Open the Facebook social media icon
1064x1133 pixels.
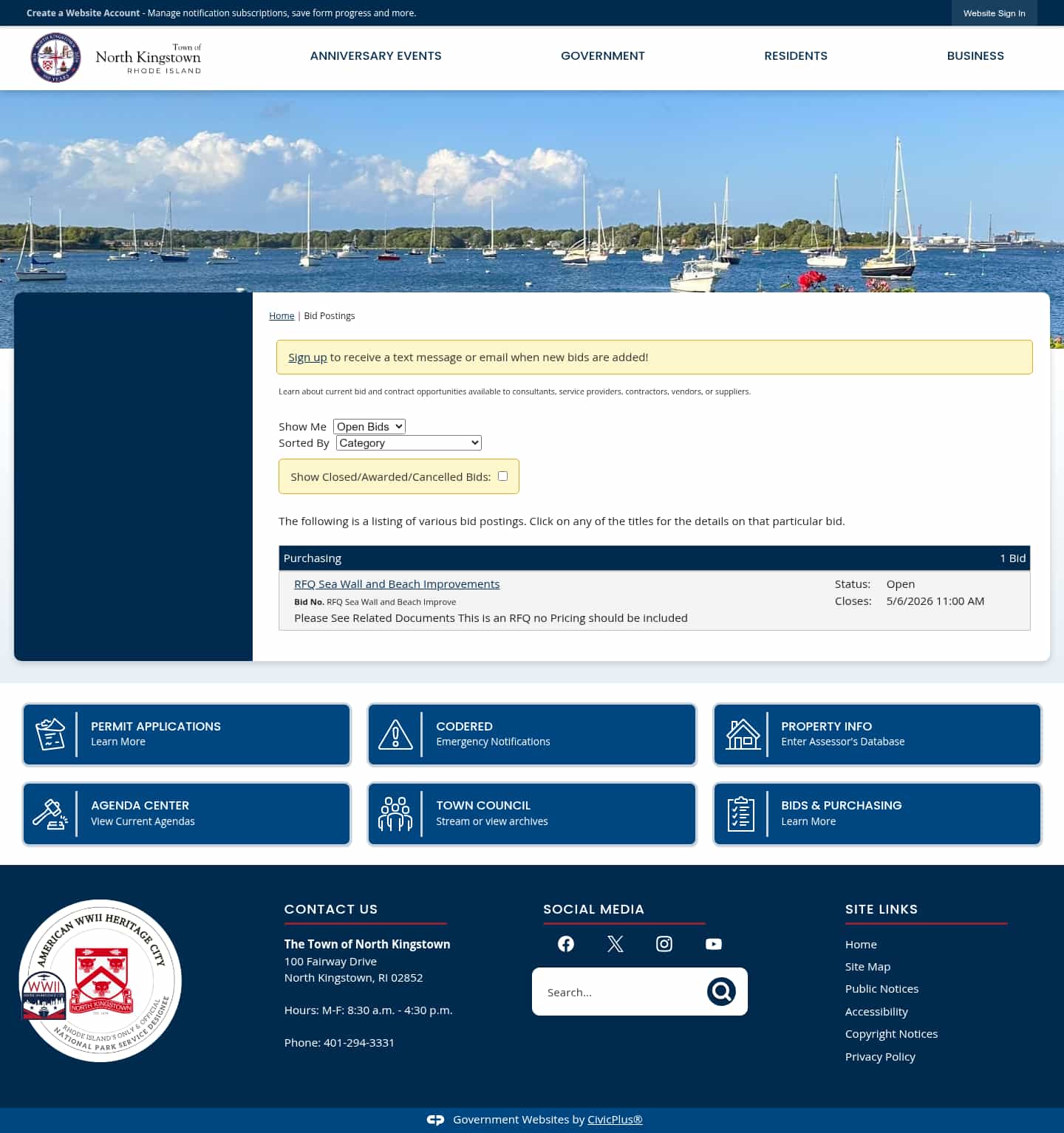(565, 944)
